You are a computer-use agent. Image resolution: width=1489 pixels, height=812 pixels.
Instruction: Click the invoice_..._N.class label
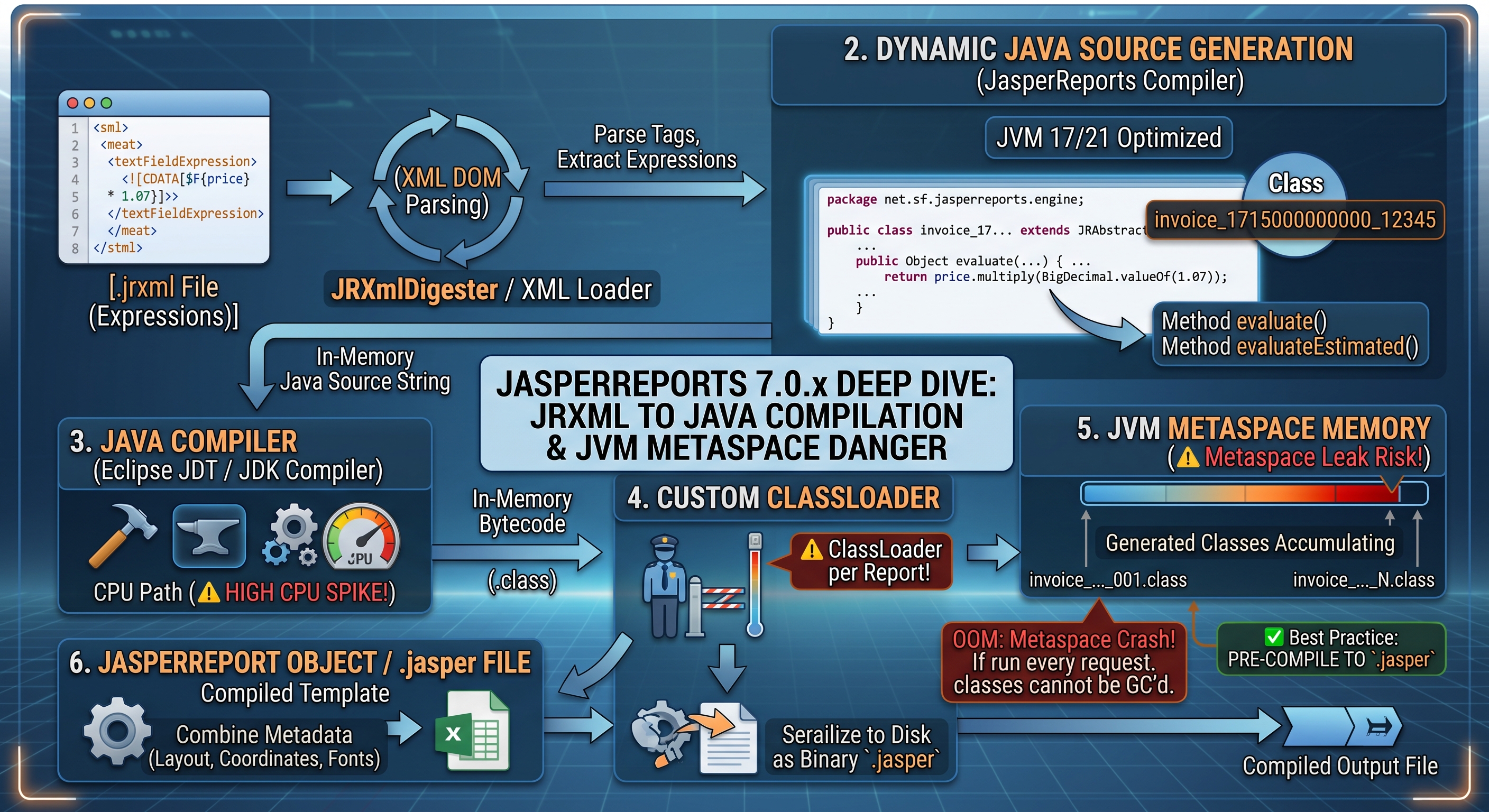coord(1363,580)
